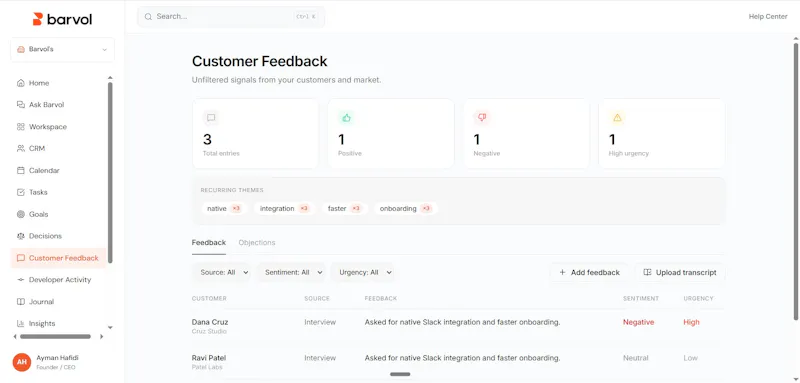Click the Goals target icon
Screen dimensions: 800x383
[20, 214]
